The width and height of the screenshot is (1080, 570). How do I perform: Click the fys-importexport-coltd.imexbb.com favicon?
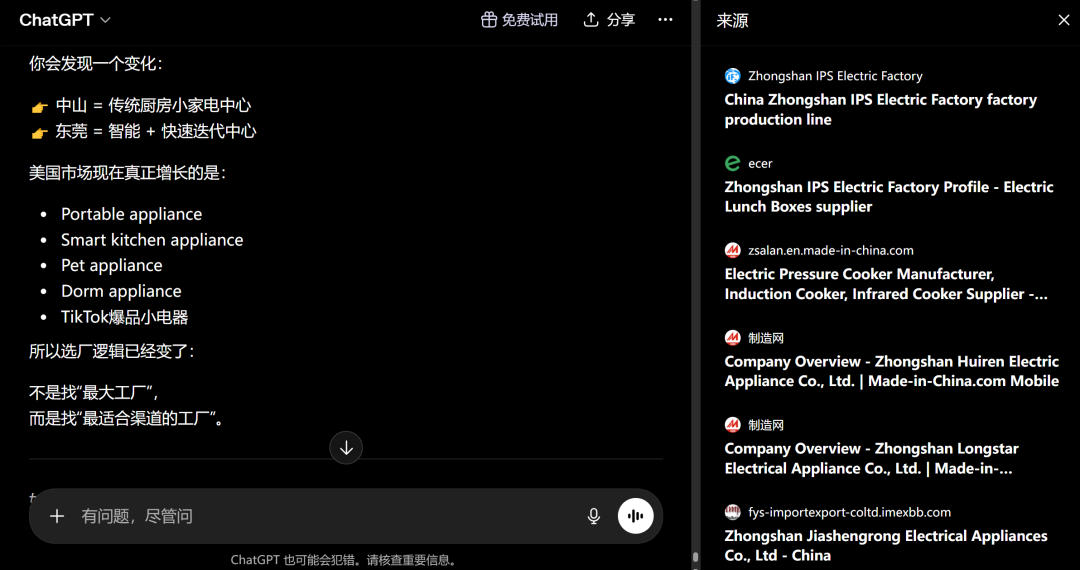[x=732, y=512]
